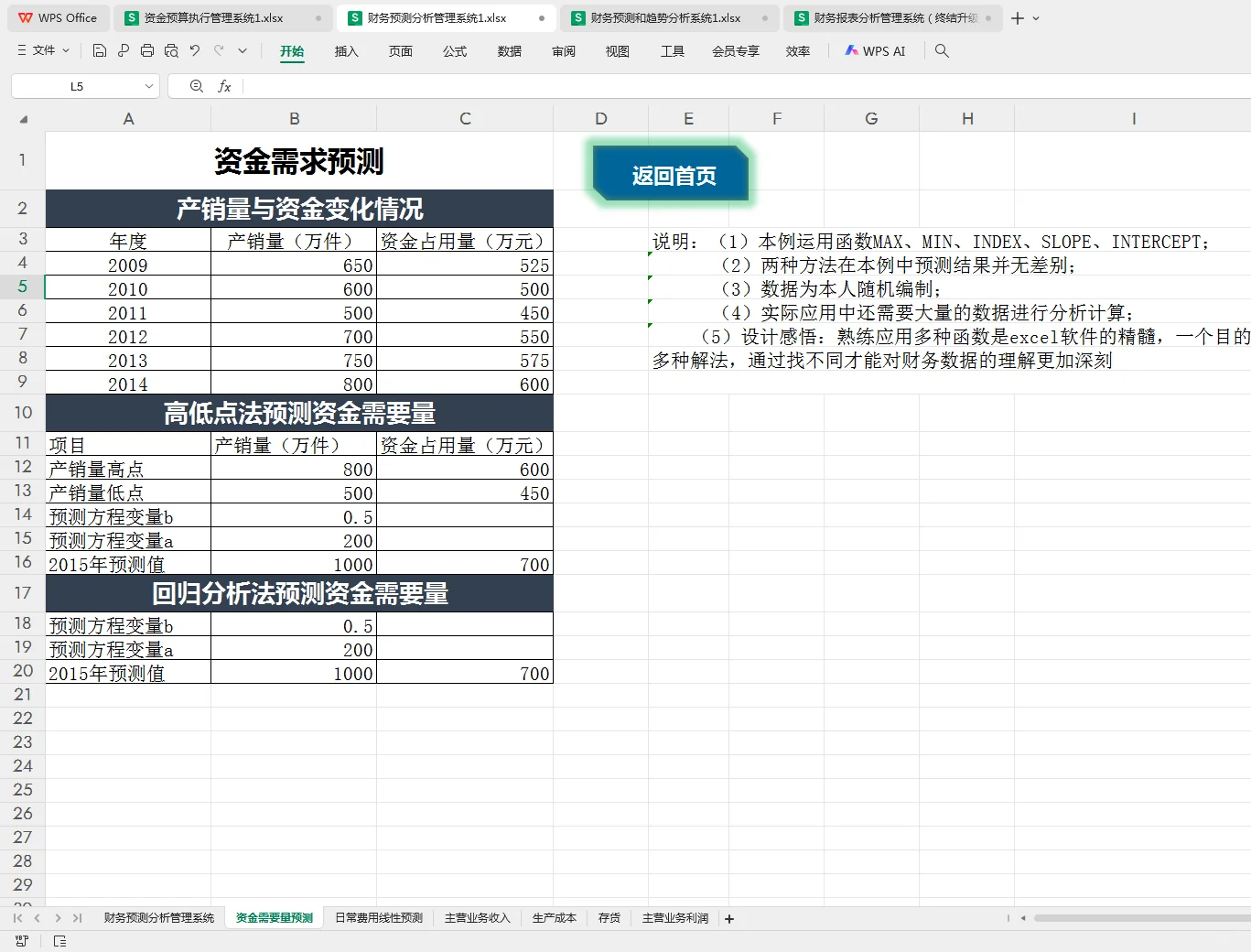Image resolution: width=1251 pixels, height=952 pixels.
Task: Switch to 财务预测和趋势分析系统1.xlsx document tab
Action: point(669,18)
